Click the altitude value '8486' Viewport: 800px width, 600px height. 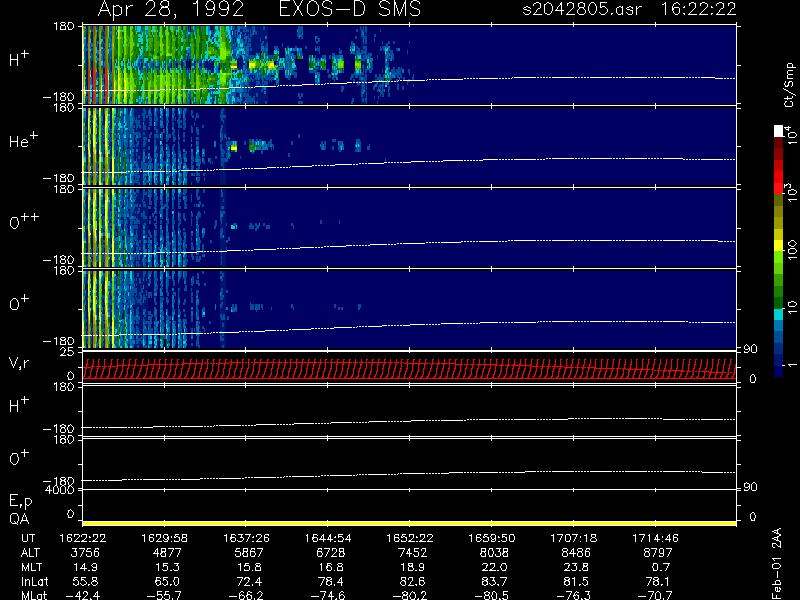tap(576, 553)
